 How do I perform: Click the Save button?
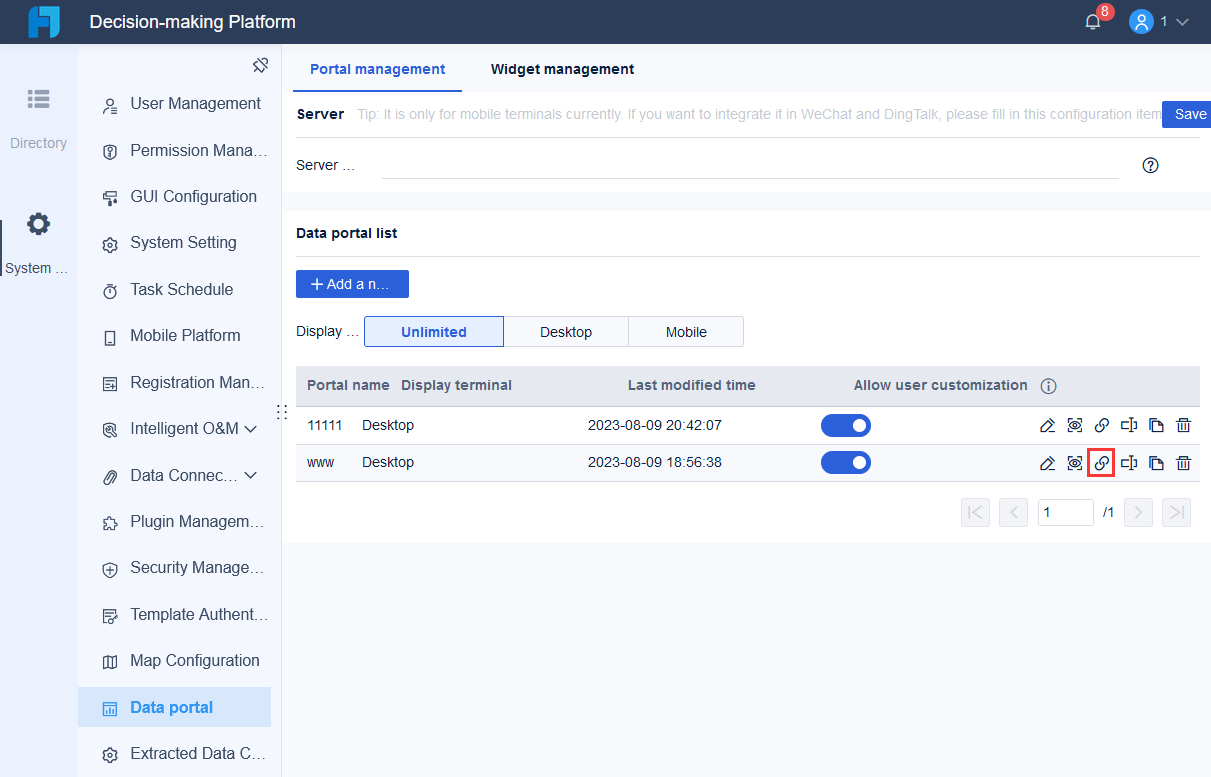pos(1187,114)
